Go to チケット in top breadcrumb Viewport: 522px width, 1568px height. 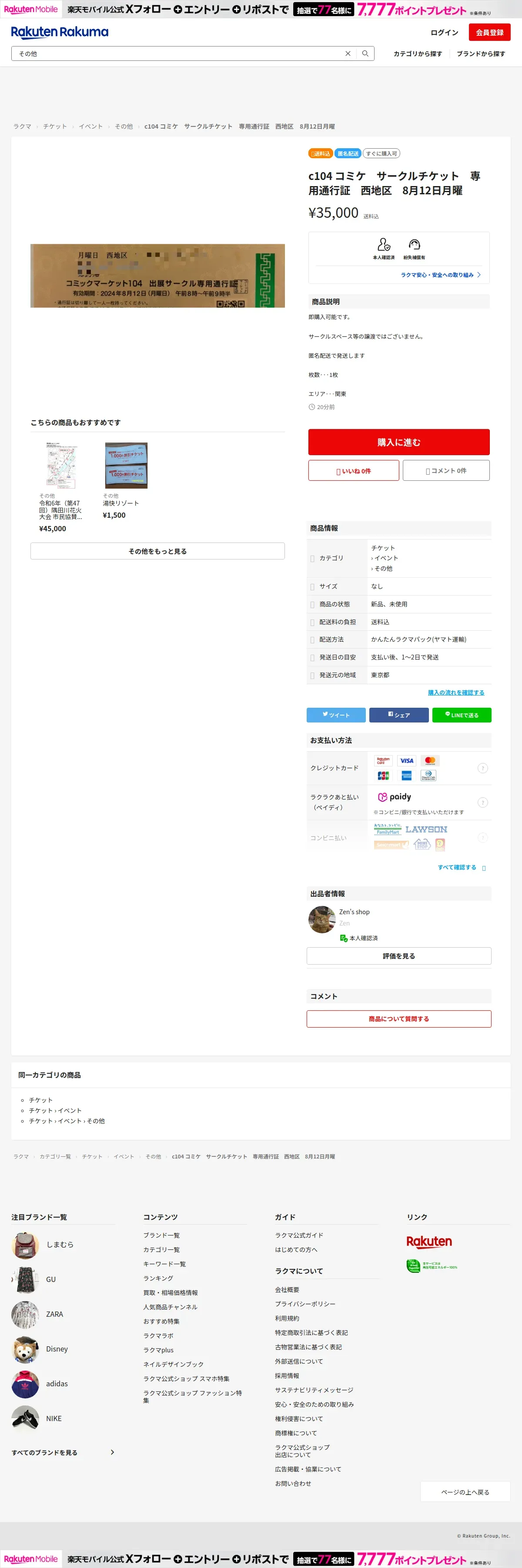tap(55, 127)
